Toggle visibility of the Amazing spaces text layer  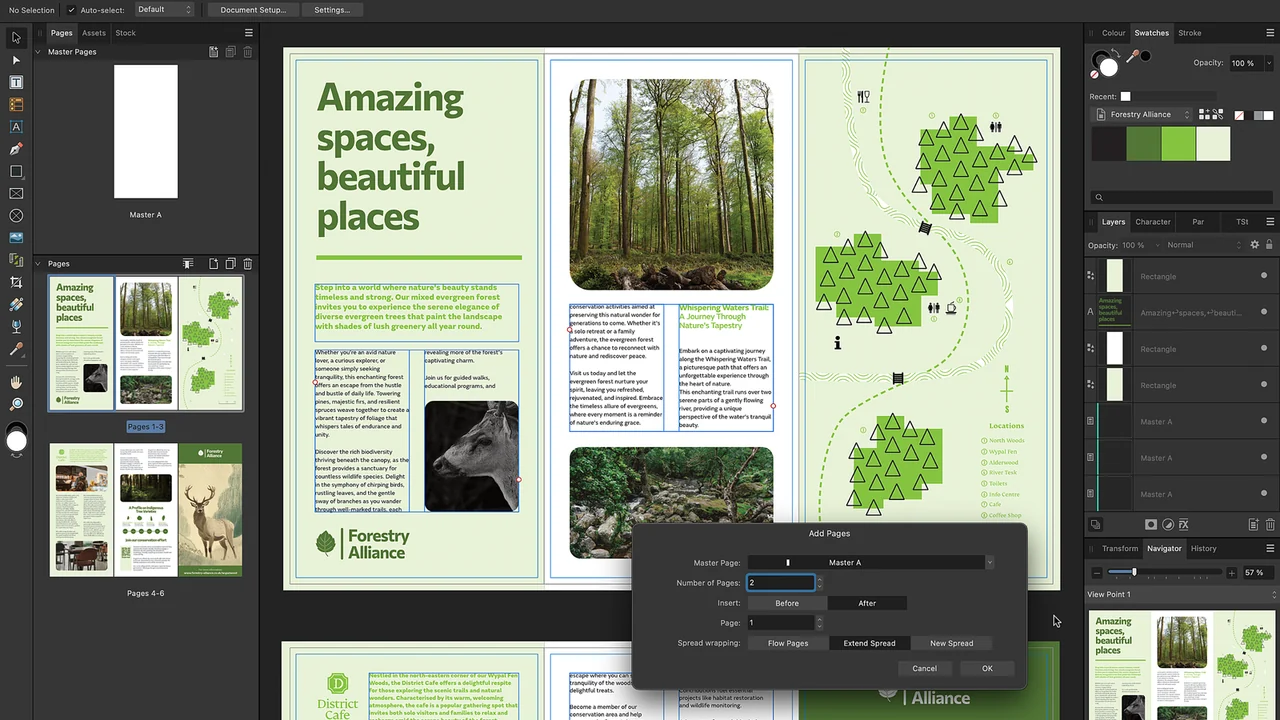coord(1264,312)
